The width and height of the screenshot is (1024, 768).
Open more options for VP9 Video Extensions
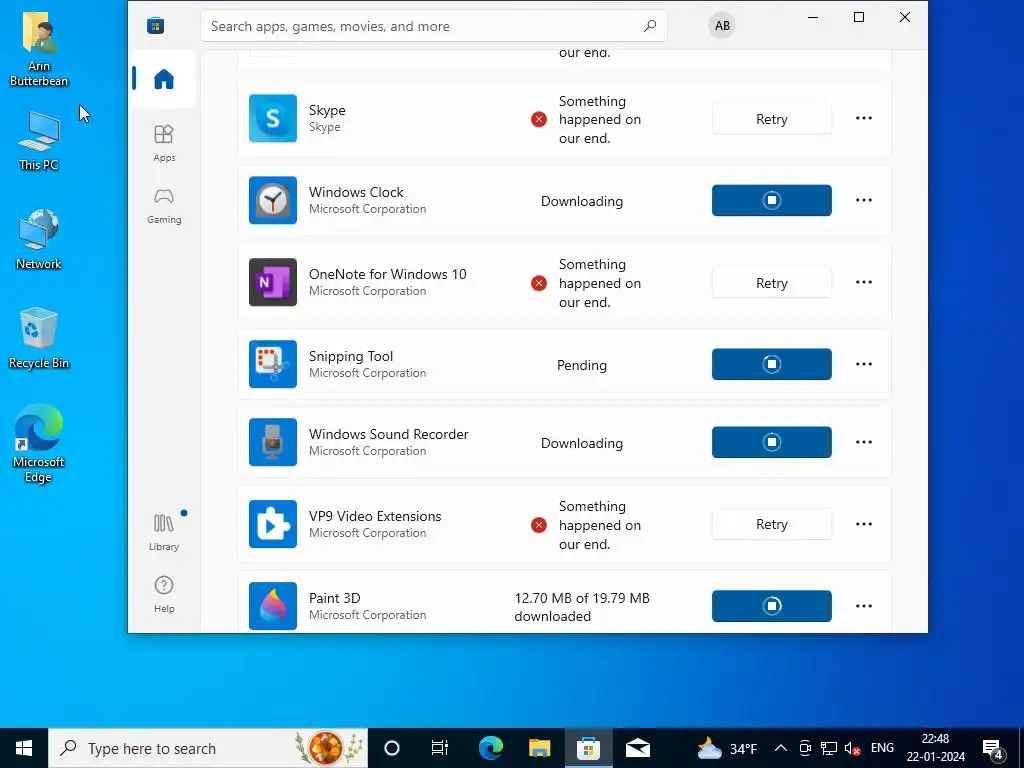pyautogui.click(x=864, y=524)
